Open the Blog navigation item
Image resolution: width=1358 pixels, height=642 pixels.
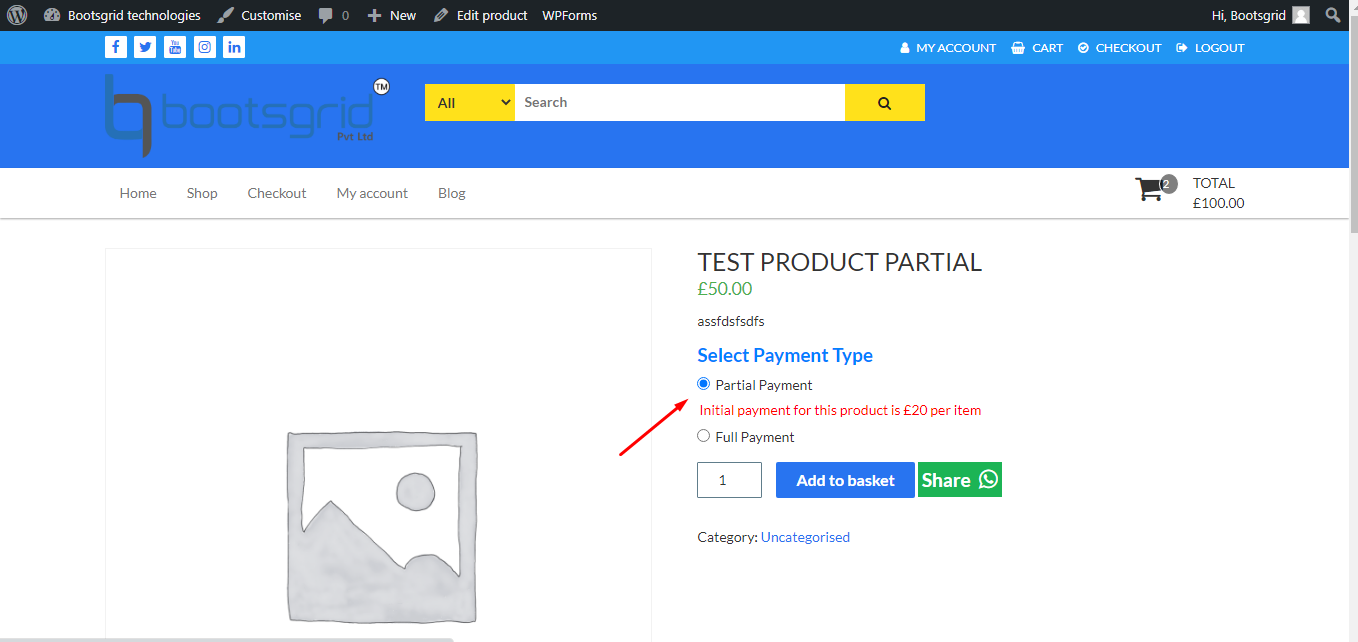[452, 193]
